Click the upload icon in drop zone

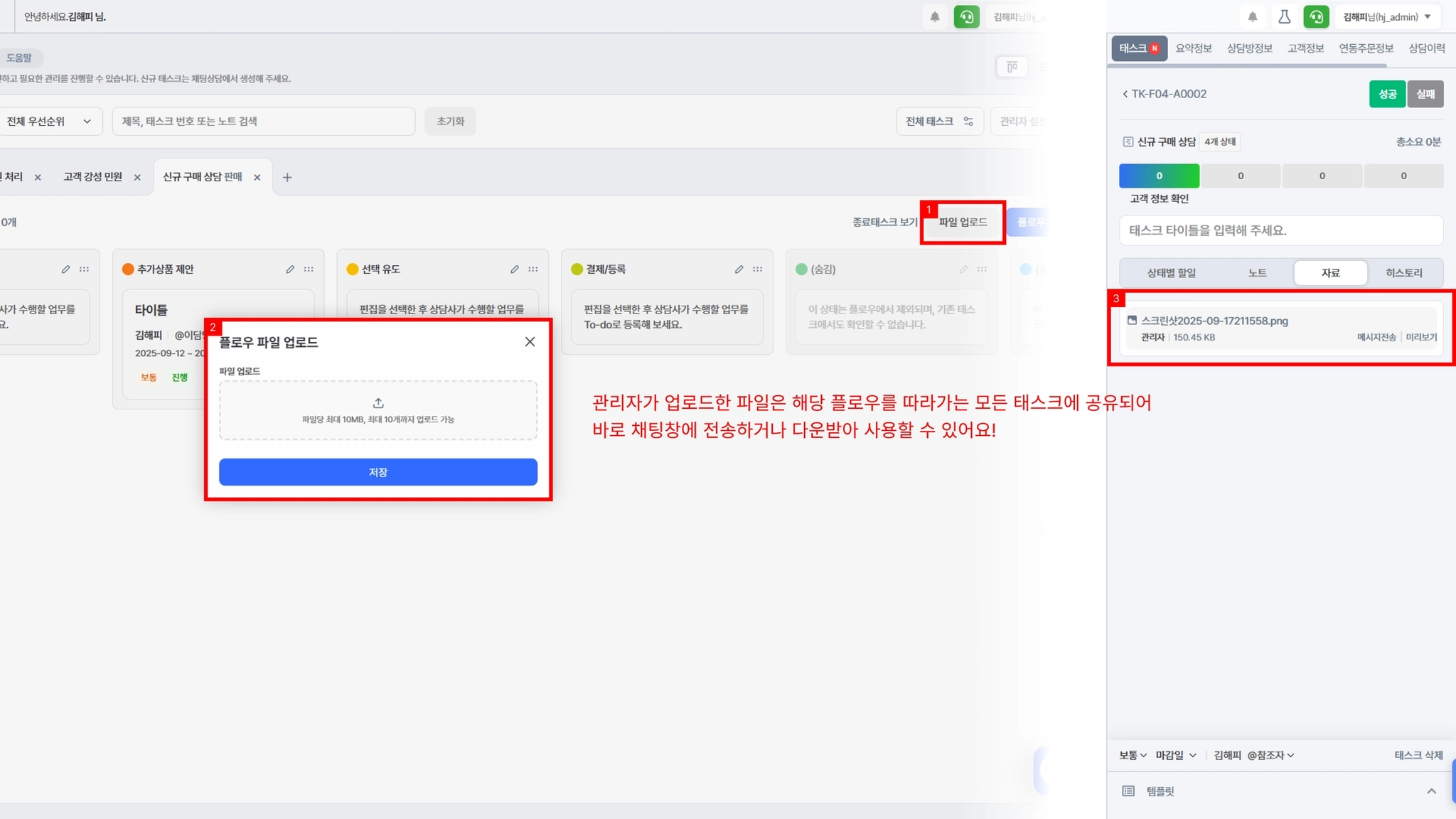378,403
